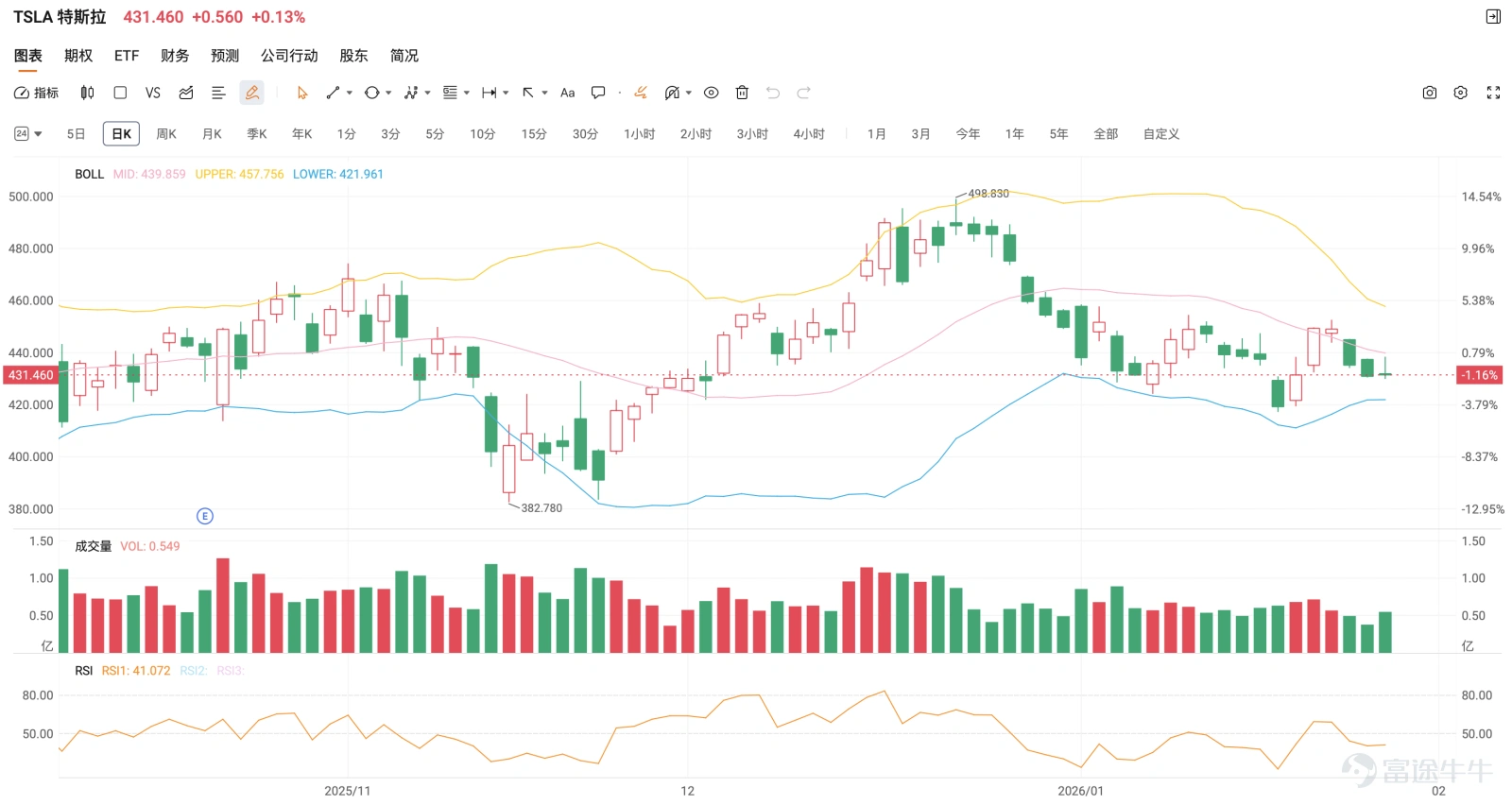Expand the wave pattern dropdown arrow
Screen dimensions: 1512x805
tap(428, 93)
